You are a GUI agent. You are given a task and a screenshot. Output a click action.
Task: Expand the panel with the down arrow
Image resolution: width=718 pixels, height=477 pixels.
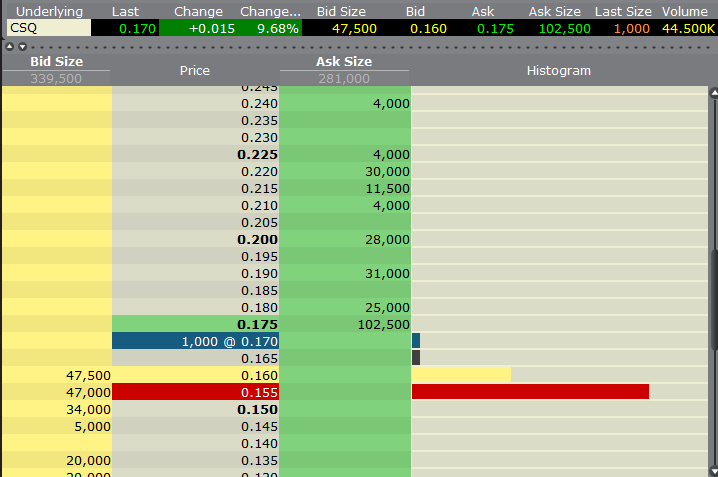tap(21, 46)
